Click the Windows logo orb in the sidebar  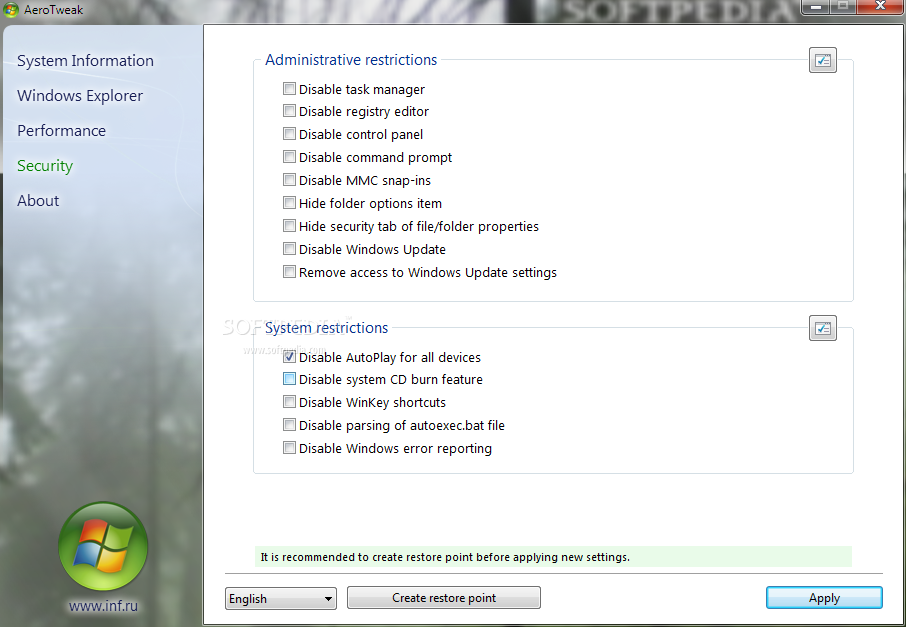point(103,546)
